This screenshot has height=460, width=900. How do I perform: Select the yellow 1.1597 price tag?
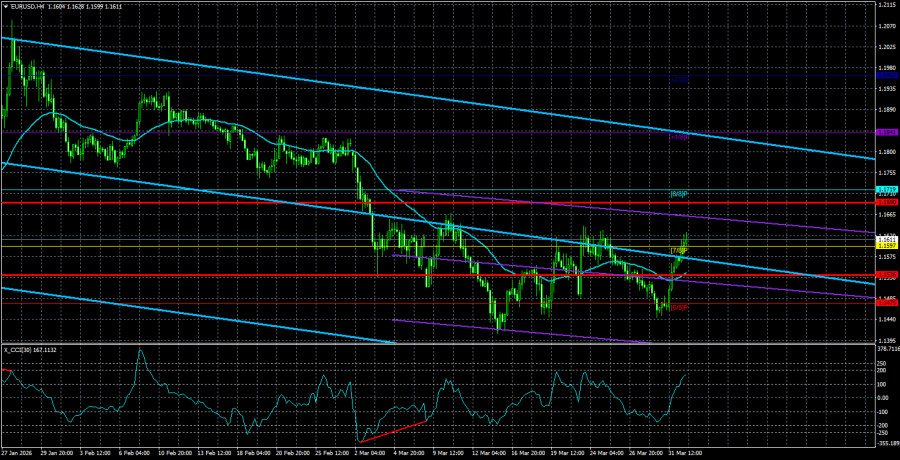tap(885, 246)
